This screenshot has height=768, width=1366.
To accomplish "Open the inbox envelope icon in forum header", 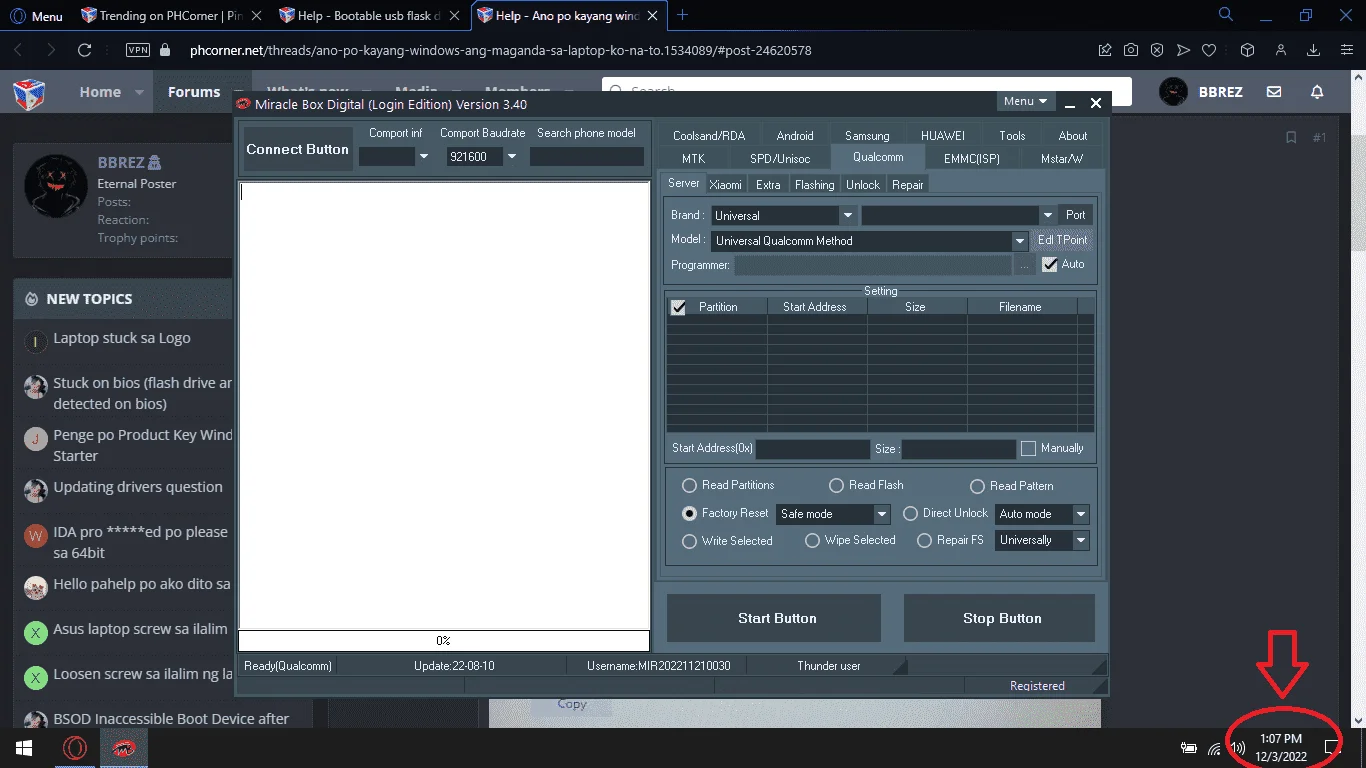I will point(1274,92).
